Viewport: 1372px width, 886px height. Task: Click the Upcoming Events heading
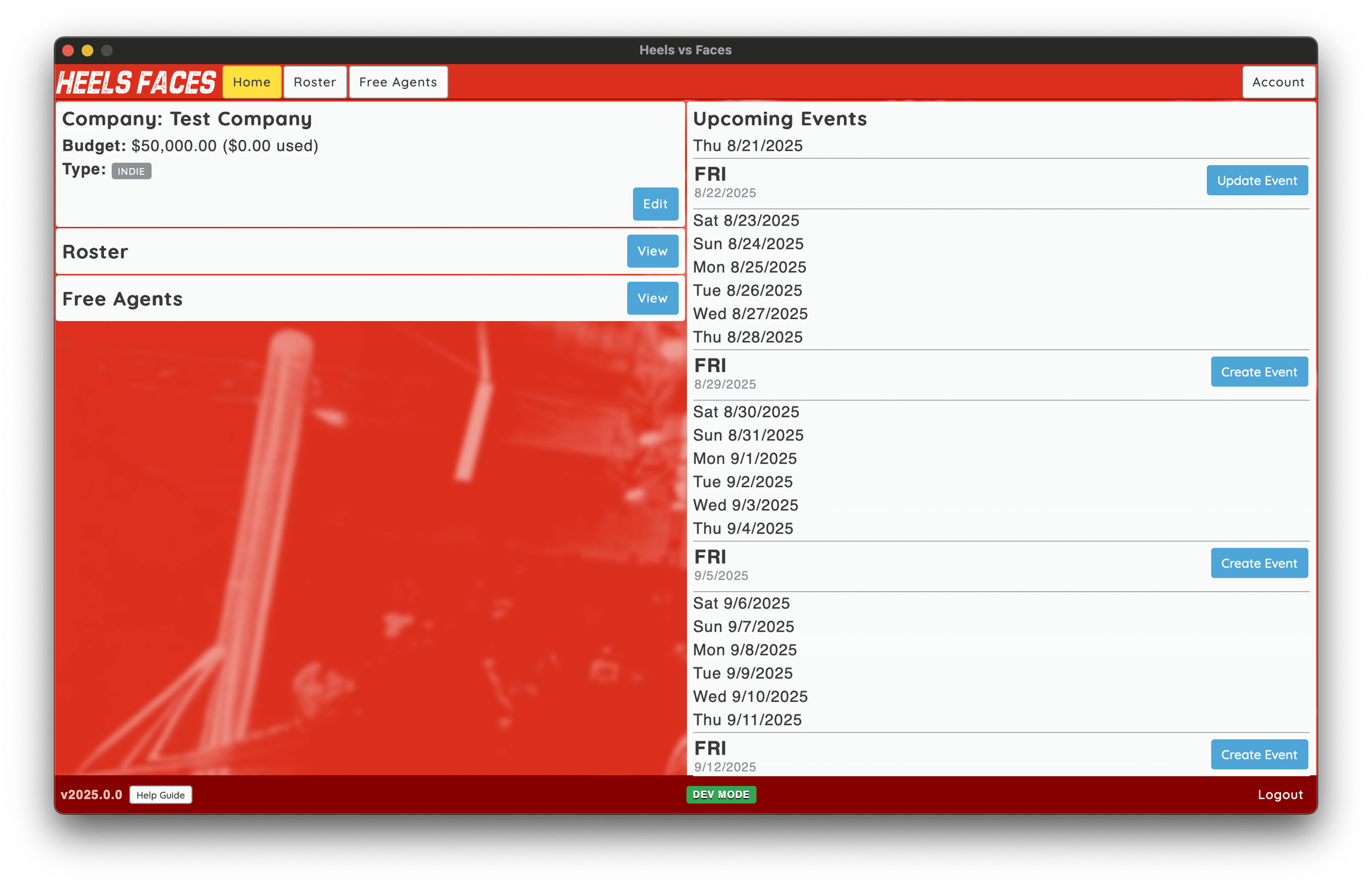pyautogui.click(x=780, y=119)
